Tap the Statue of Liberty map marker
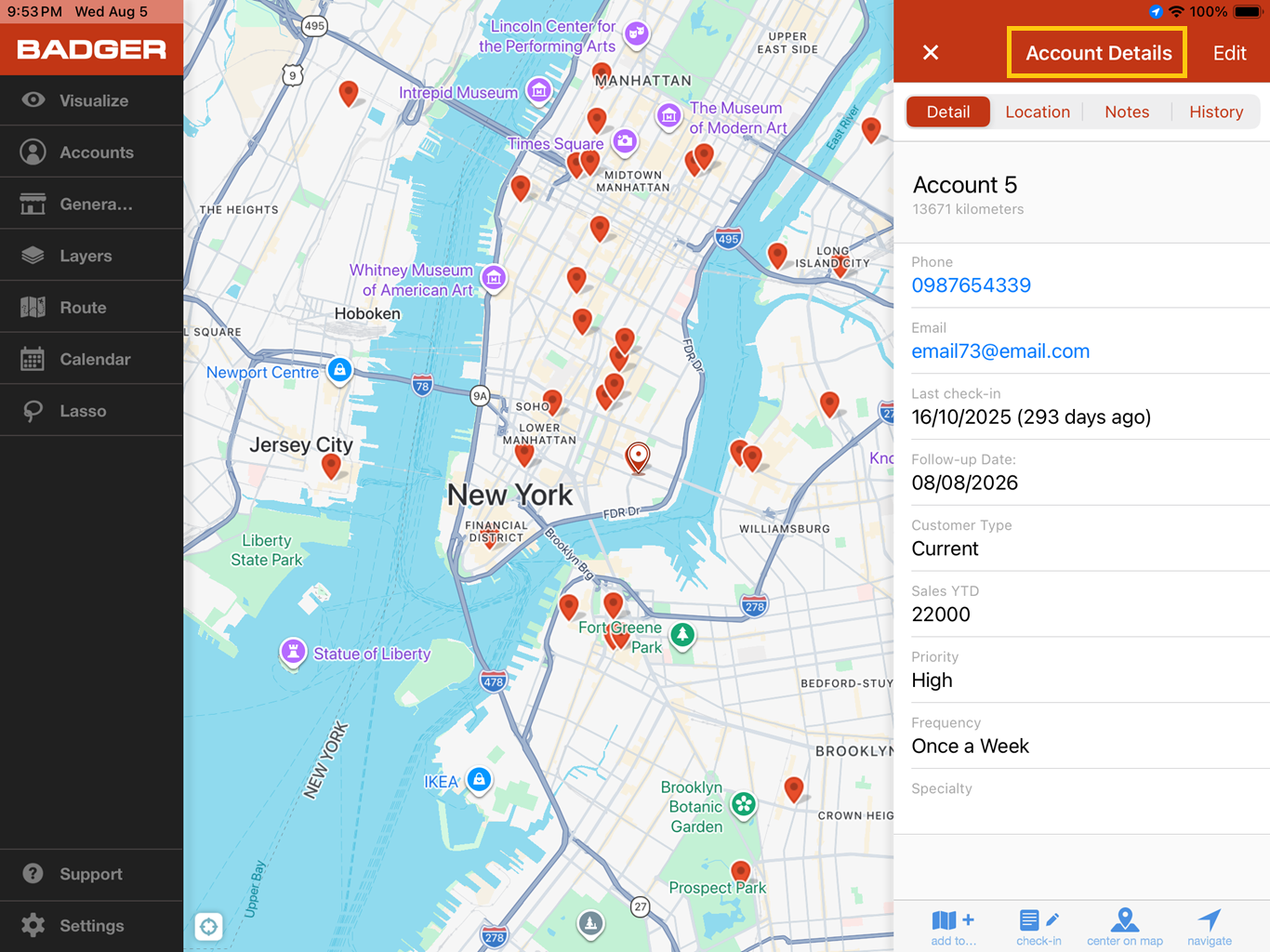Viewport: 1270px width, 952px height. click(x=294, y=652)
